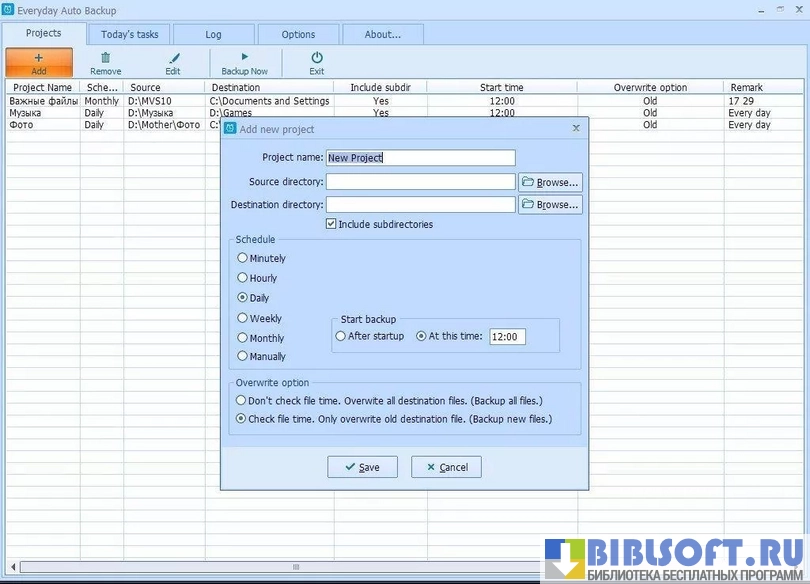Select the Weekly schedule option
Image resolution: width=810 pixels, height=584 pixels.
click(243, 318)
